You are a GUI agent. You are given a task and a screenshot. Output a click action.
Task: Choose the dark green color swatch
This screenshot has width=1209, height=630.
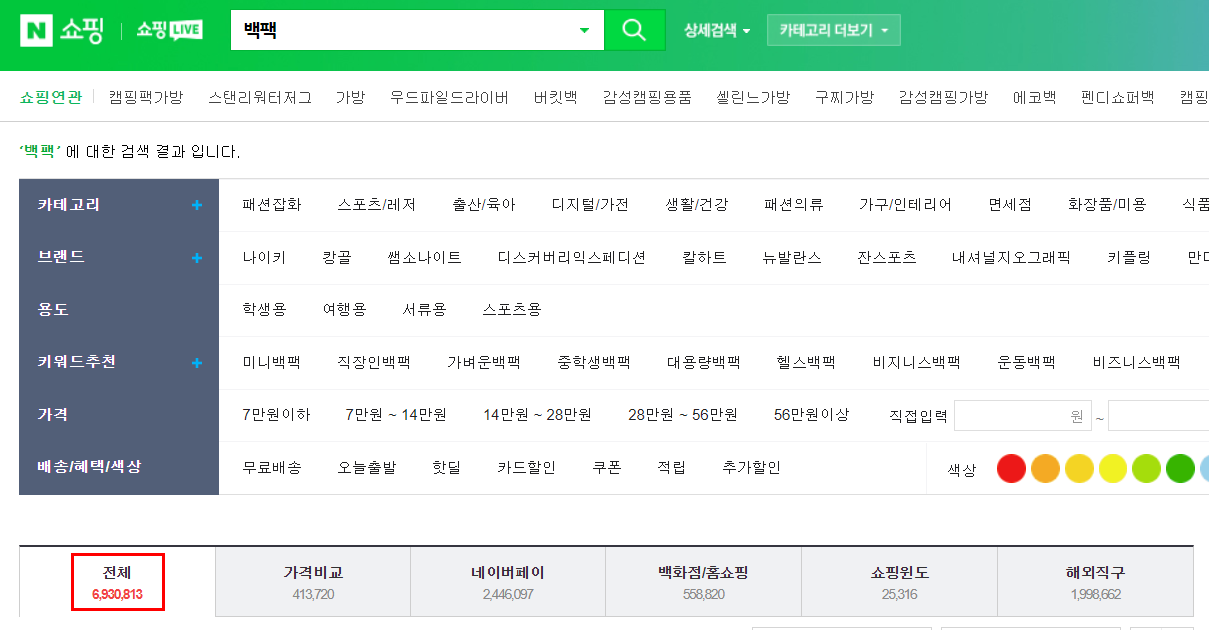(x=1181, y=468)
